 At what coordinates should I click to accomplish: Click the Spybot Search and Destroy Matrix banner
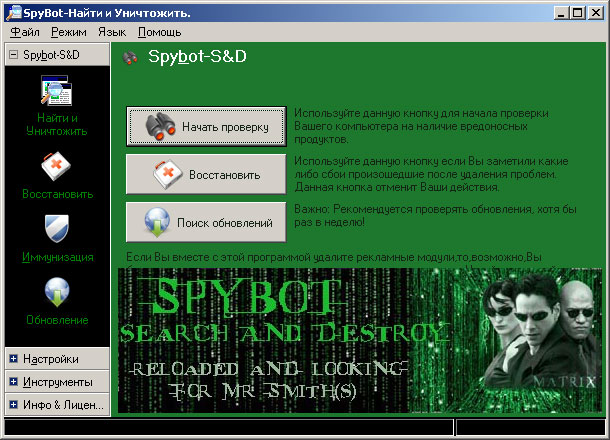360,340
